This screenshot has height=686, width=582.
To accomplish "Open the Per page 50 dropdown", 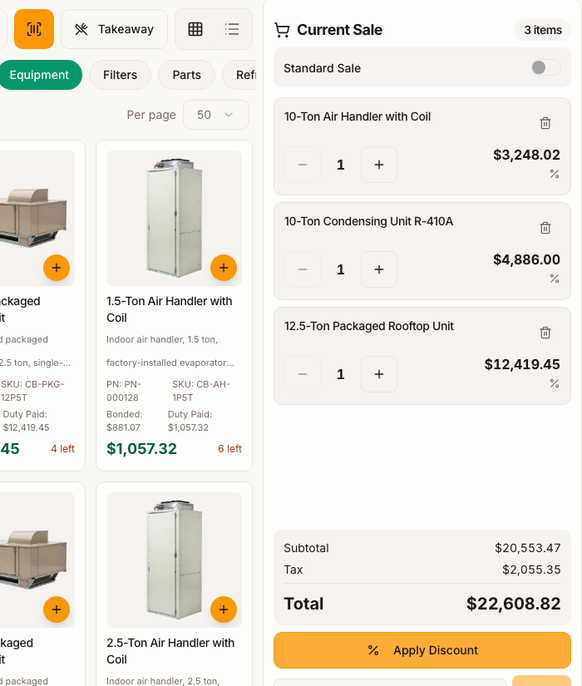I will click(x=216, y=115).
